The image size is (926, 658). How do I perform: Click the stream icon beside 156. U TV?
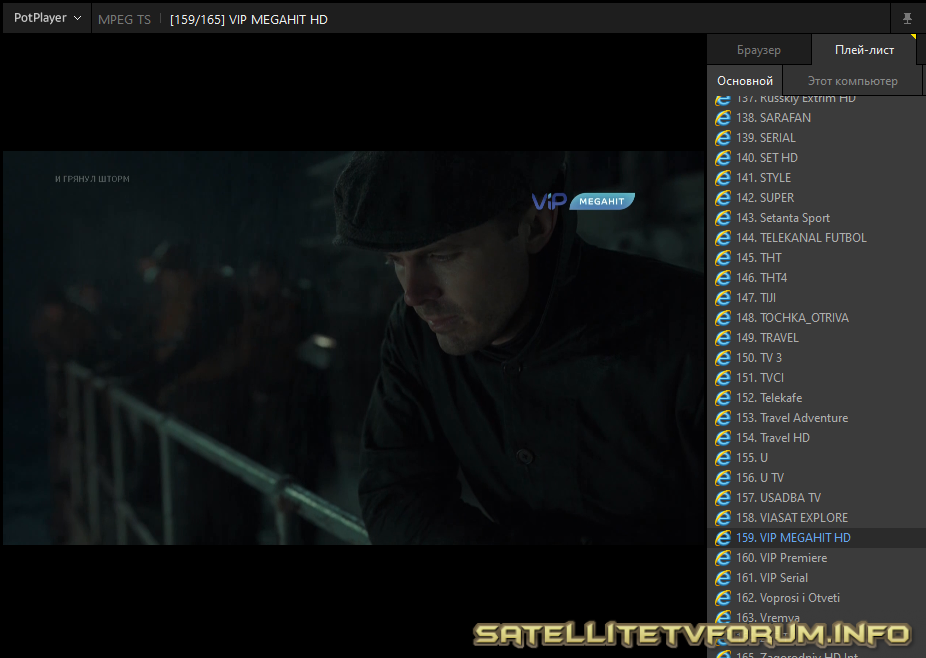pyautogui.click(x=723, y=478)
